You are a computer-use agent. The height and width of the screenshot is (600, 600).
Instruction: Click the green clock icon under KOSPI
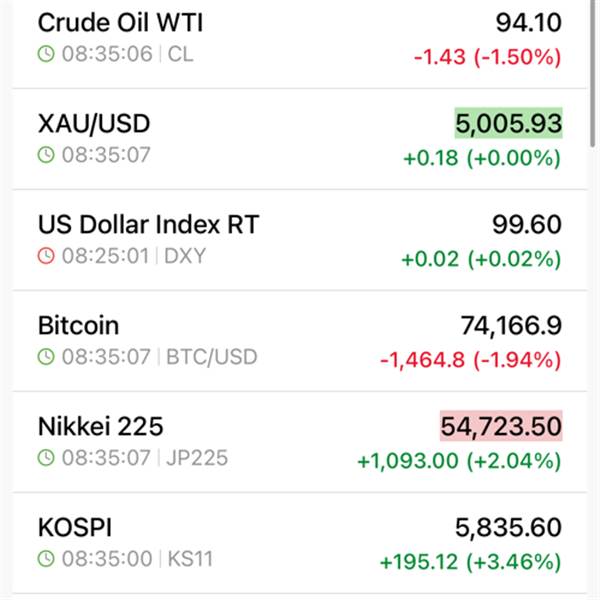click(x=46, y=561)
